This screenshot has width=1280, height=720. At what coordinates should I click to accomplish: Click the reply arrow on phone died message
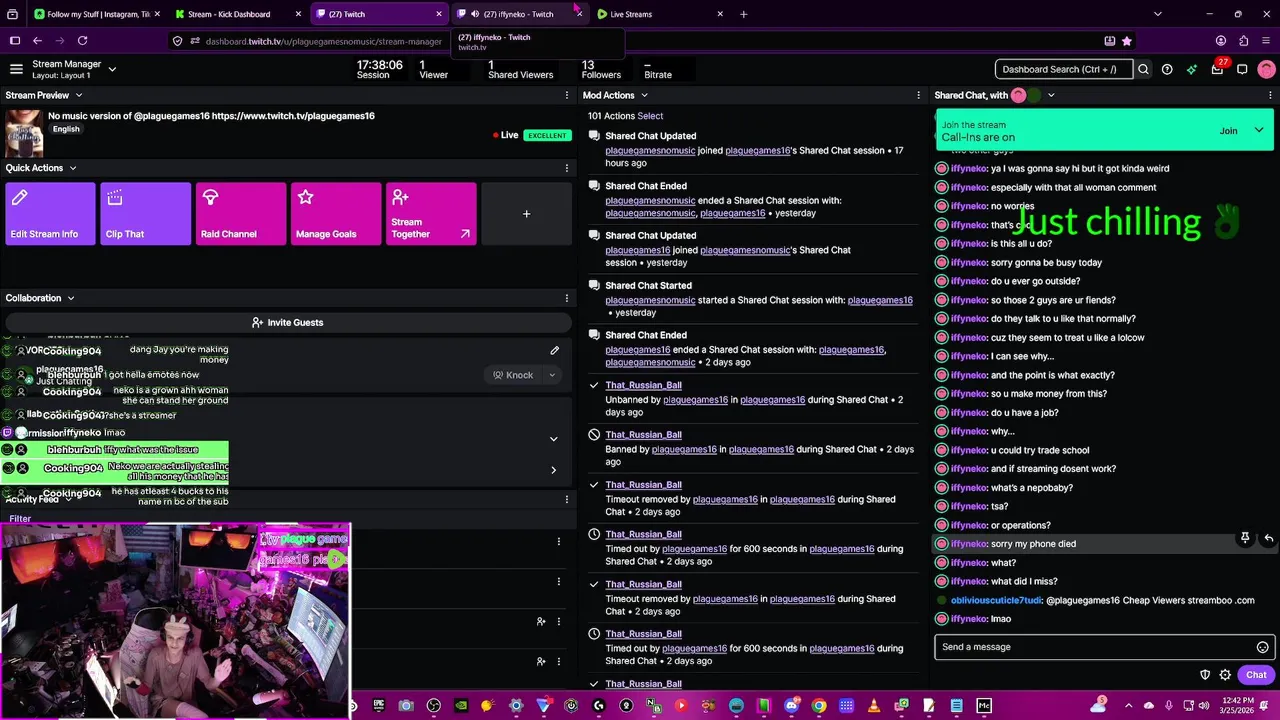pos(1268,538)
